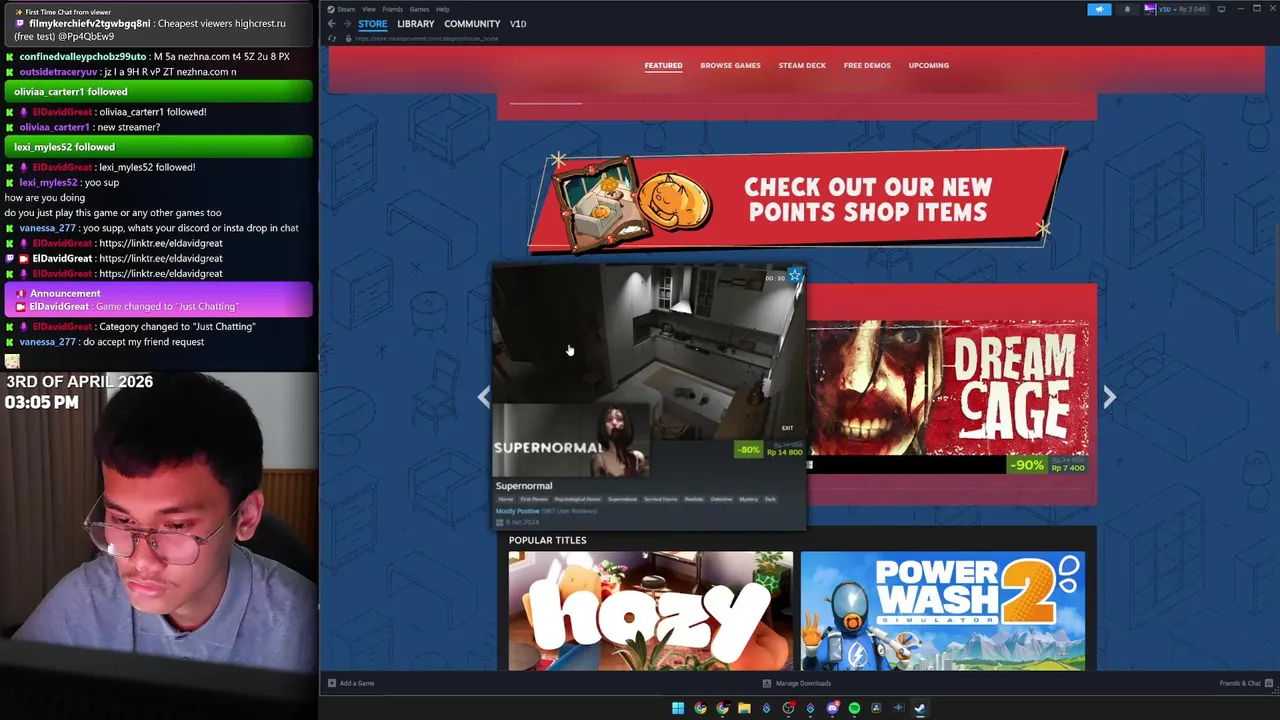Click the Steam logo icon in the top-left menu

[331, 9]
